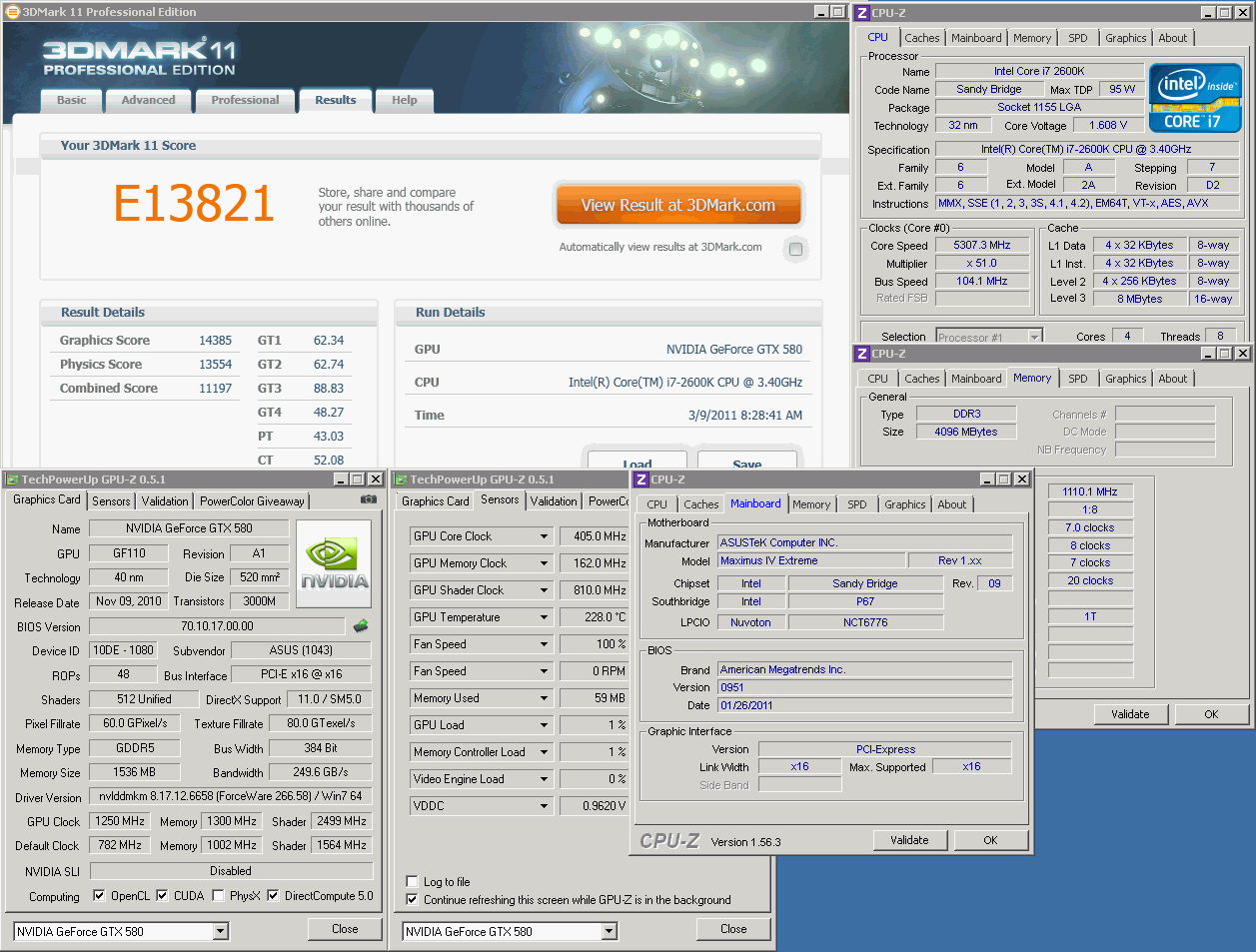
Task: Open GPU selector dropdown in Graphics Card window
Action: point(221,931)
